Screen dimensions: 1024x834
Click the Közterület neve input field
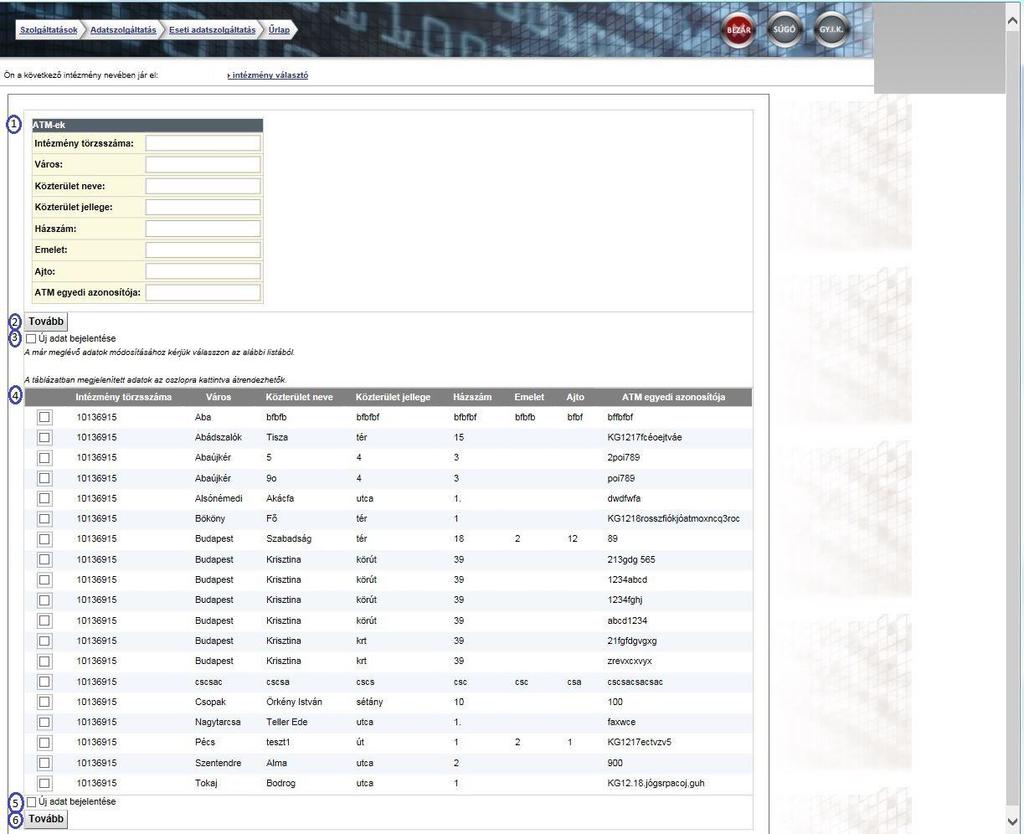coord(203,186)
